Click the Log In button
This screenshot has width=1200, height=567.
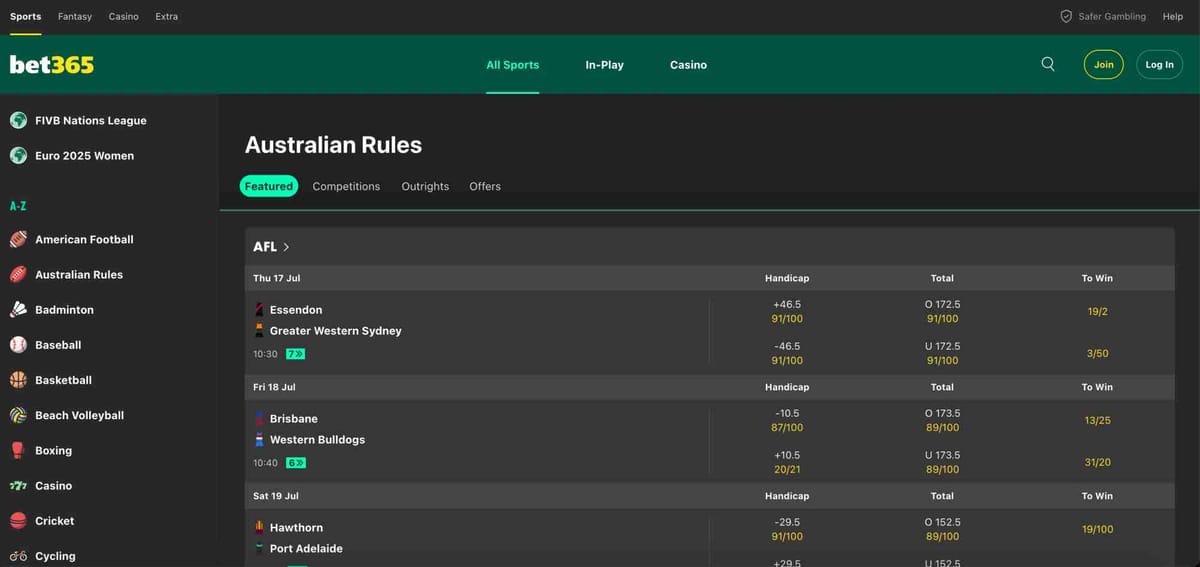pyautogui.click(x=1160, y=64)
